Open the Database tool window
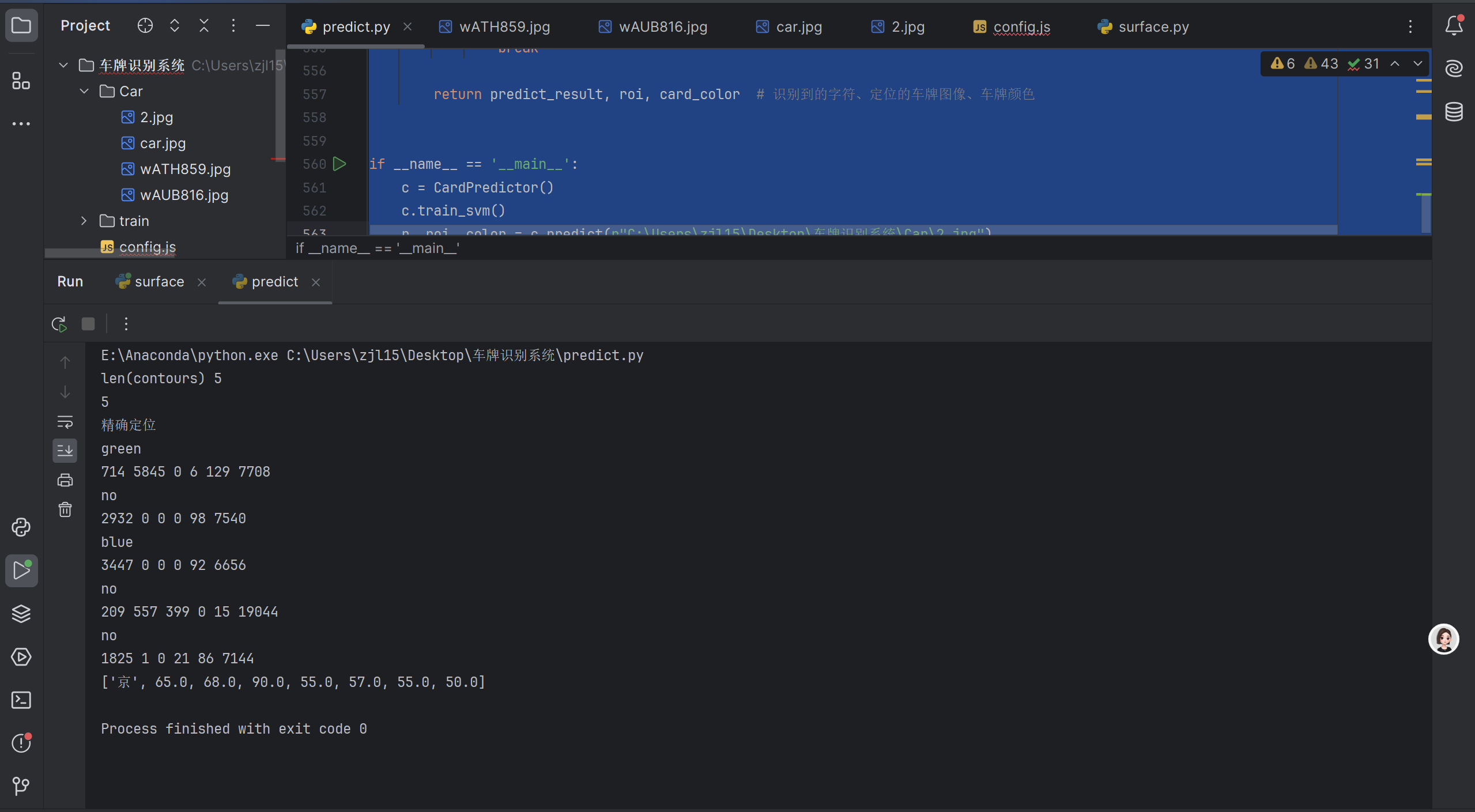 (x=1454, y=112)
